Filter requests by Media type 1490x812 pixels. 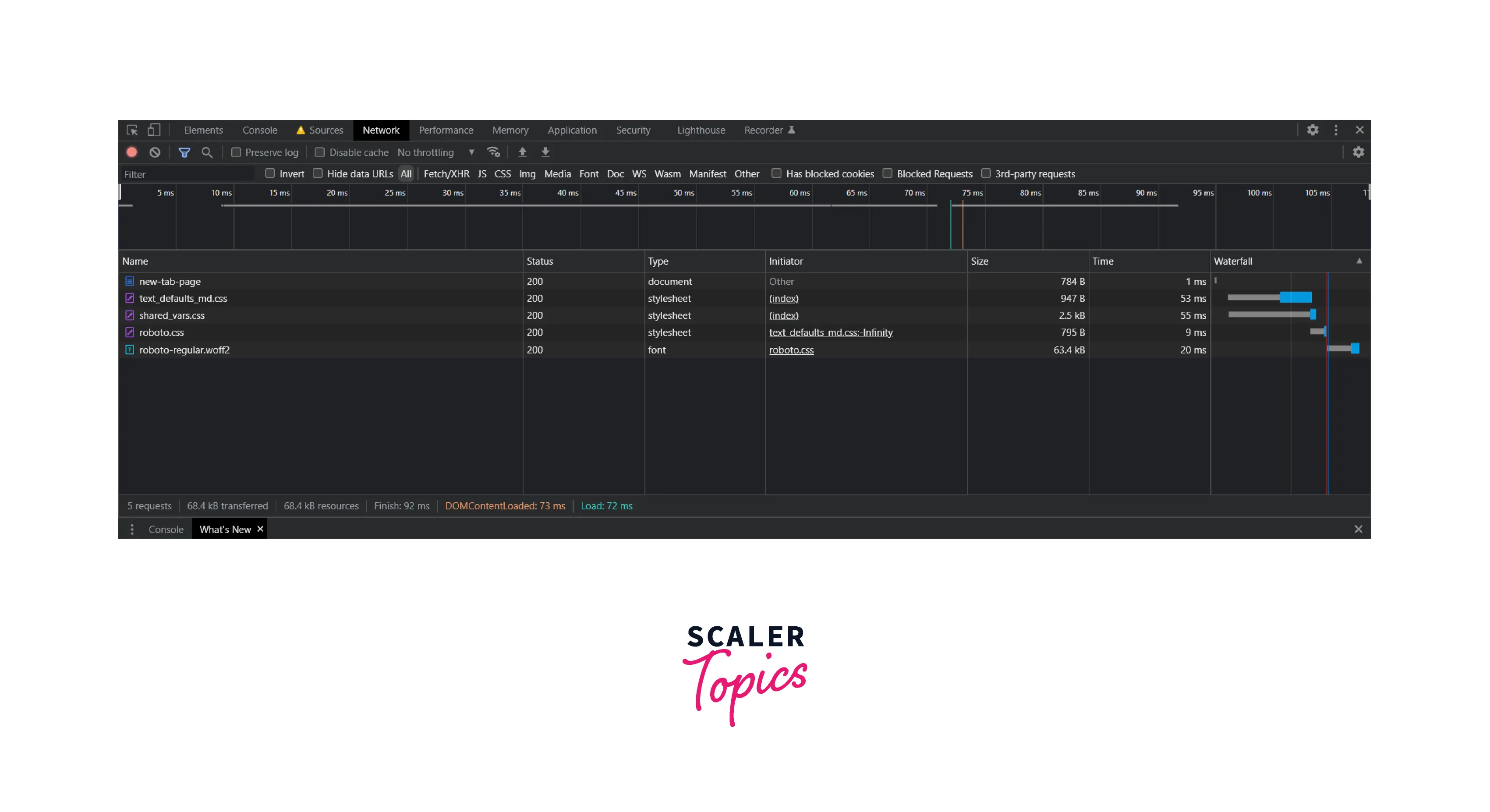pos(557,173)
